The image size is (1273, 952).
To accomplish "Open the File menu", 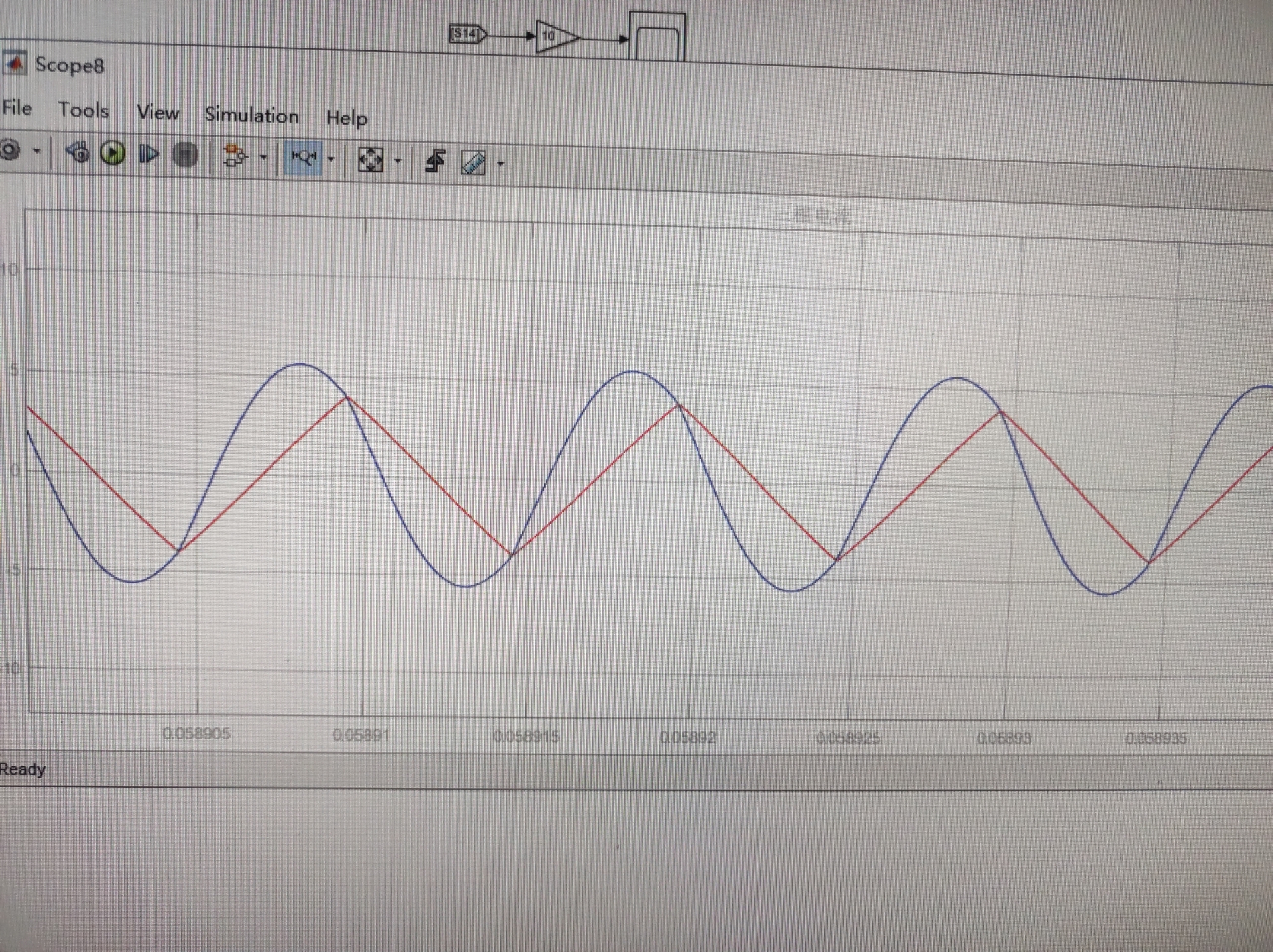I will pos(17,108).
